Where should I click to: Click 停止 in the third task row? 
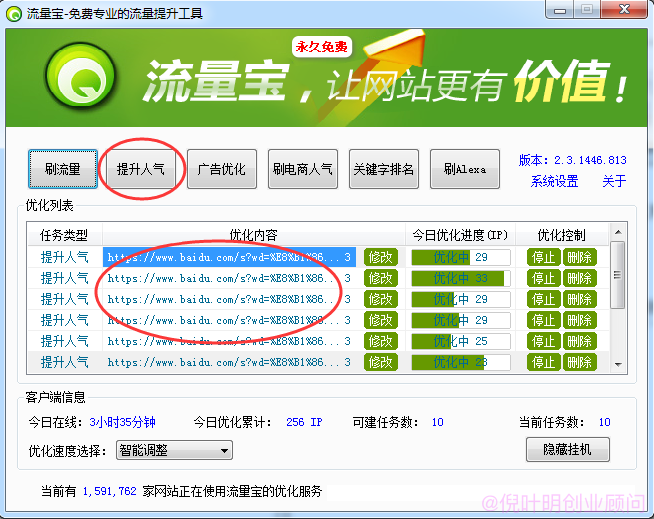[543, 299]
